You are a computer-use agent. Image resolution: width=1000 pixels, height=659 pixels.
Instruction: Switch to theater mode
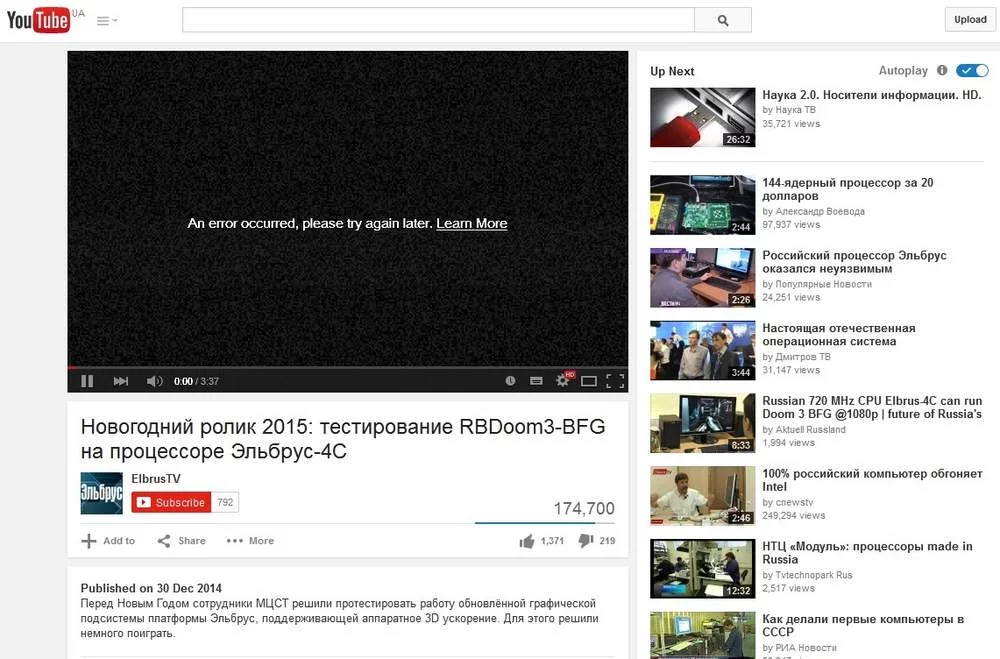589,381
